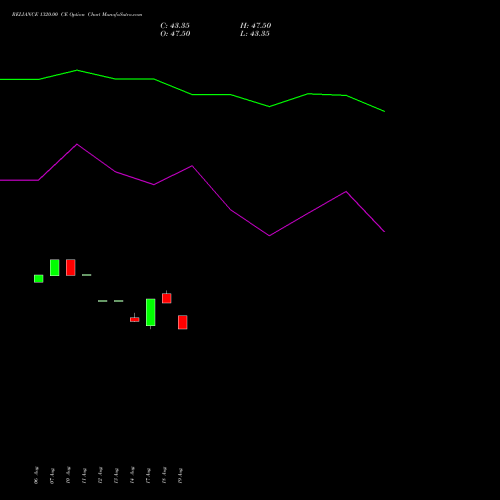
Task: Select the red candle for 18 Aug
Action: point(167,298)
